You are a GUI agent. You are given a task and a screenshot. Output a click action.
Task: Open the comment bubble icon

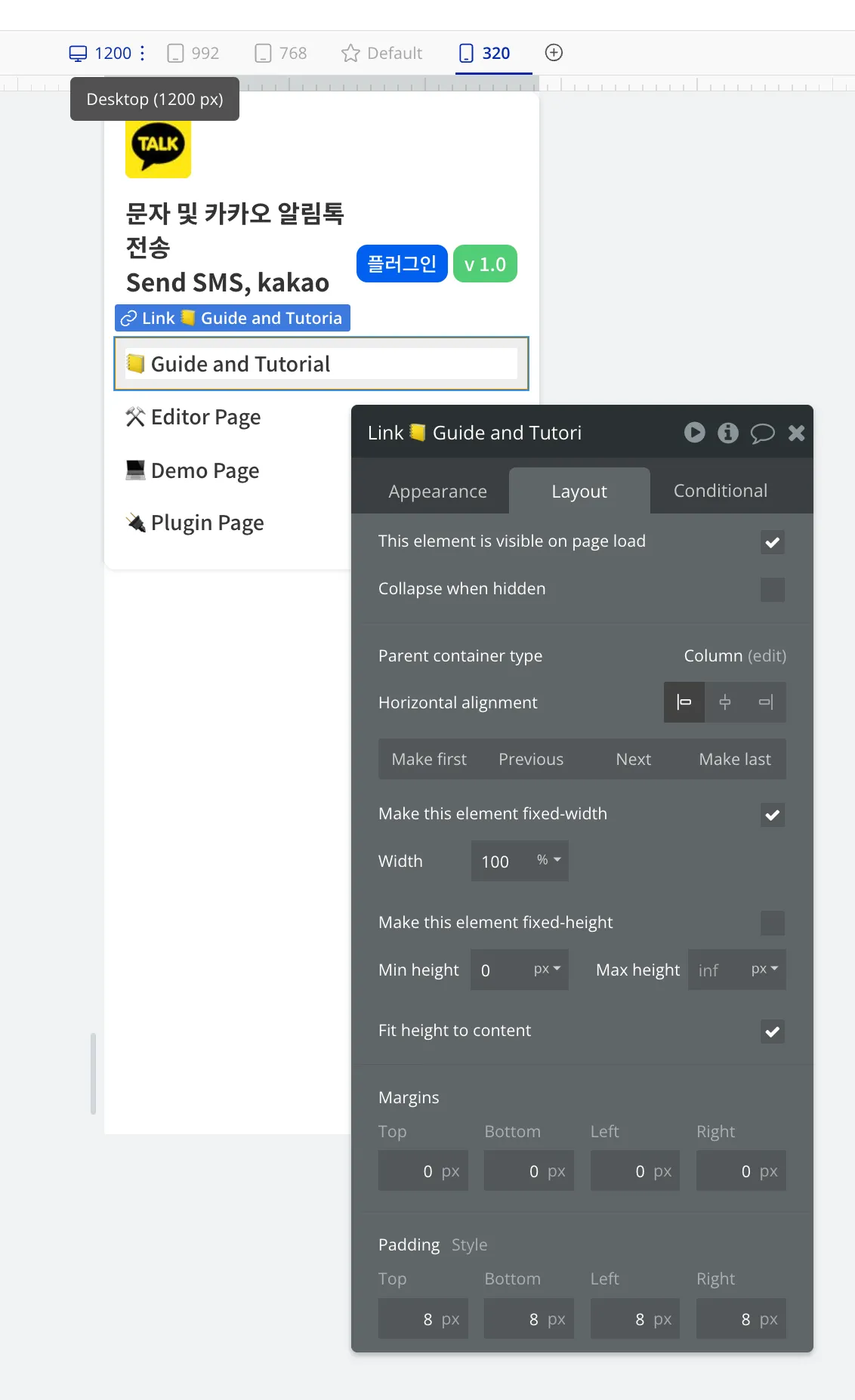(x=762, y=433)
